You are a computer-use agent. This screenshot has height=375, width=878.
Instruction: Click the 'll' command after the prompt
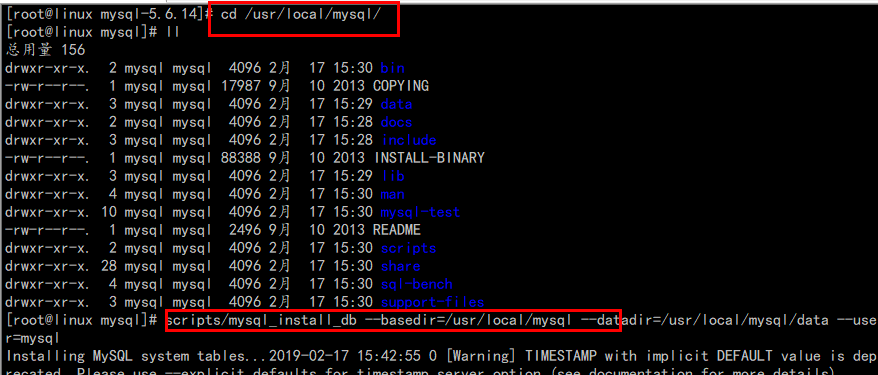pyautogui.click(x=173, y=32)
